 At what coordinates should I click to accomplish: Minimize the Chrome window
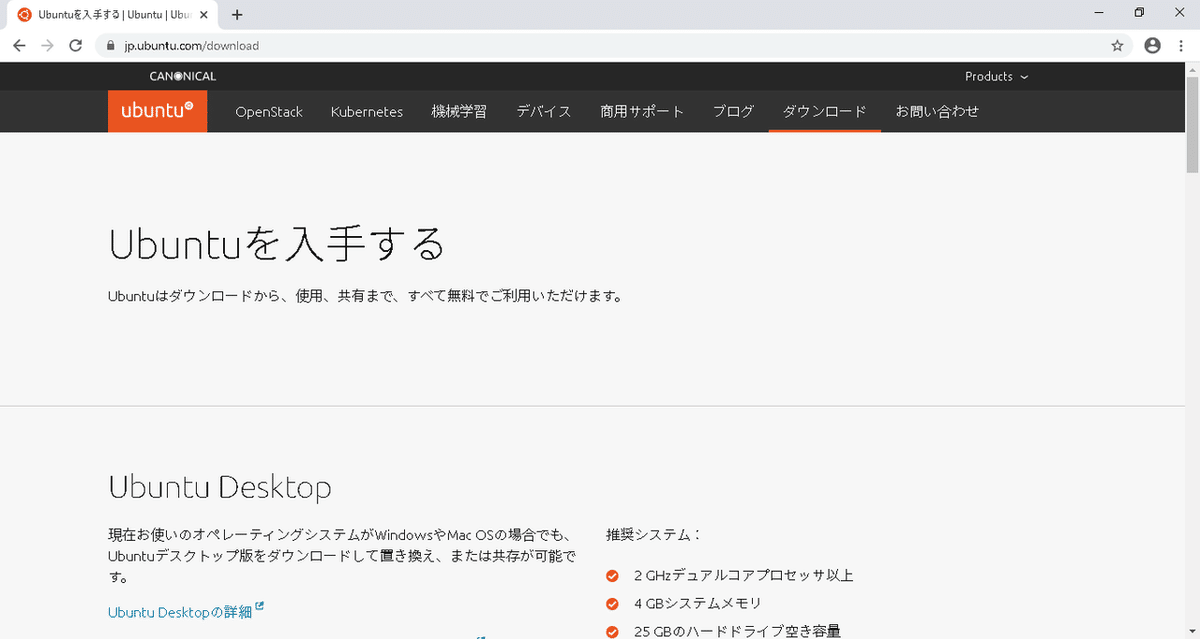pos(1099,13)
